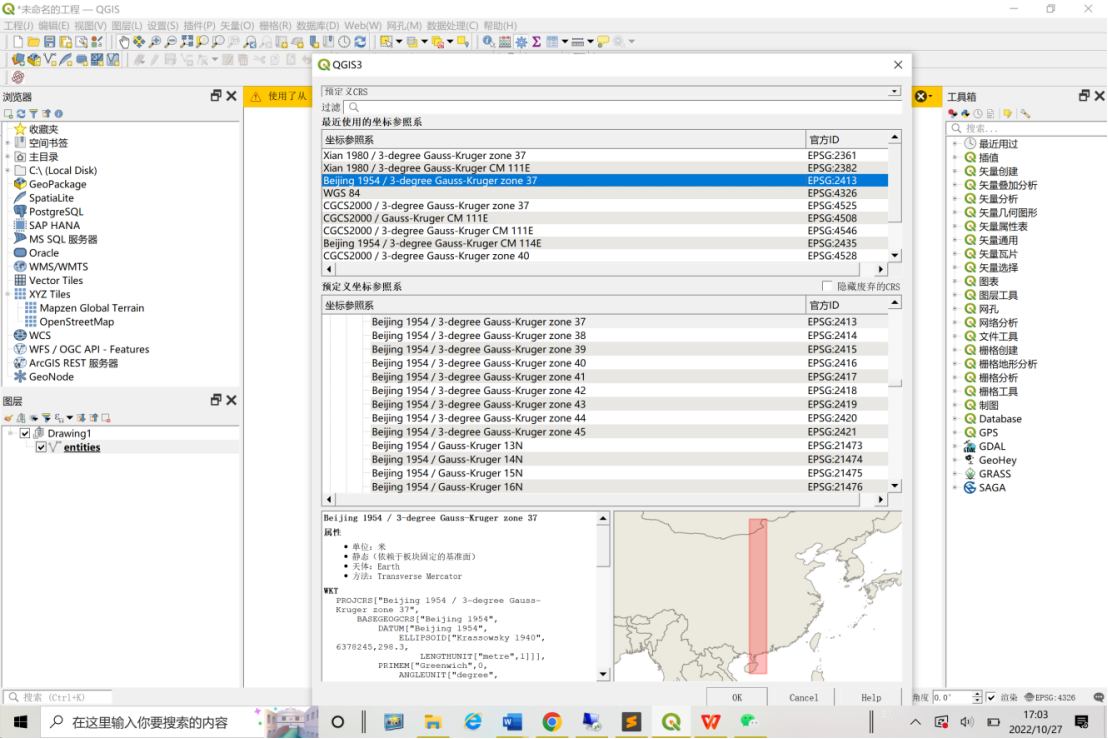Image resolution: width=1108 pixels, height=739 pixels.
Task: Click the CRS filter search field
Action: (620, 107)
